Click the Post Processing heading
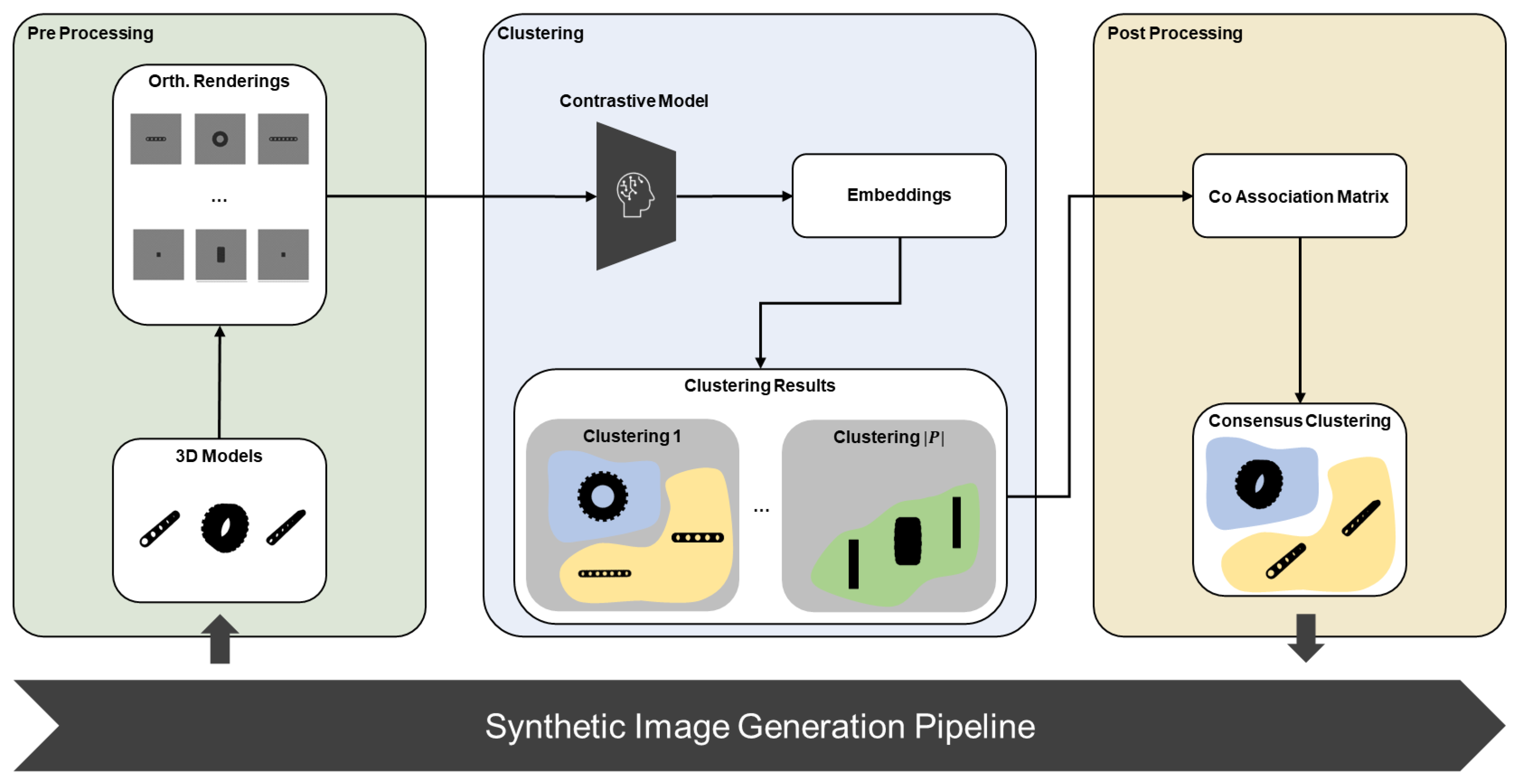Viewport: 1520px width, 784px height. pyautogui.click(x=1174, y=33)
